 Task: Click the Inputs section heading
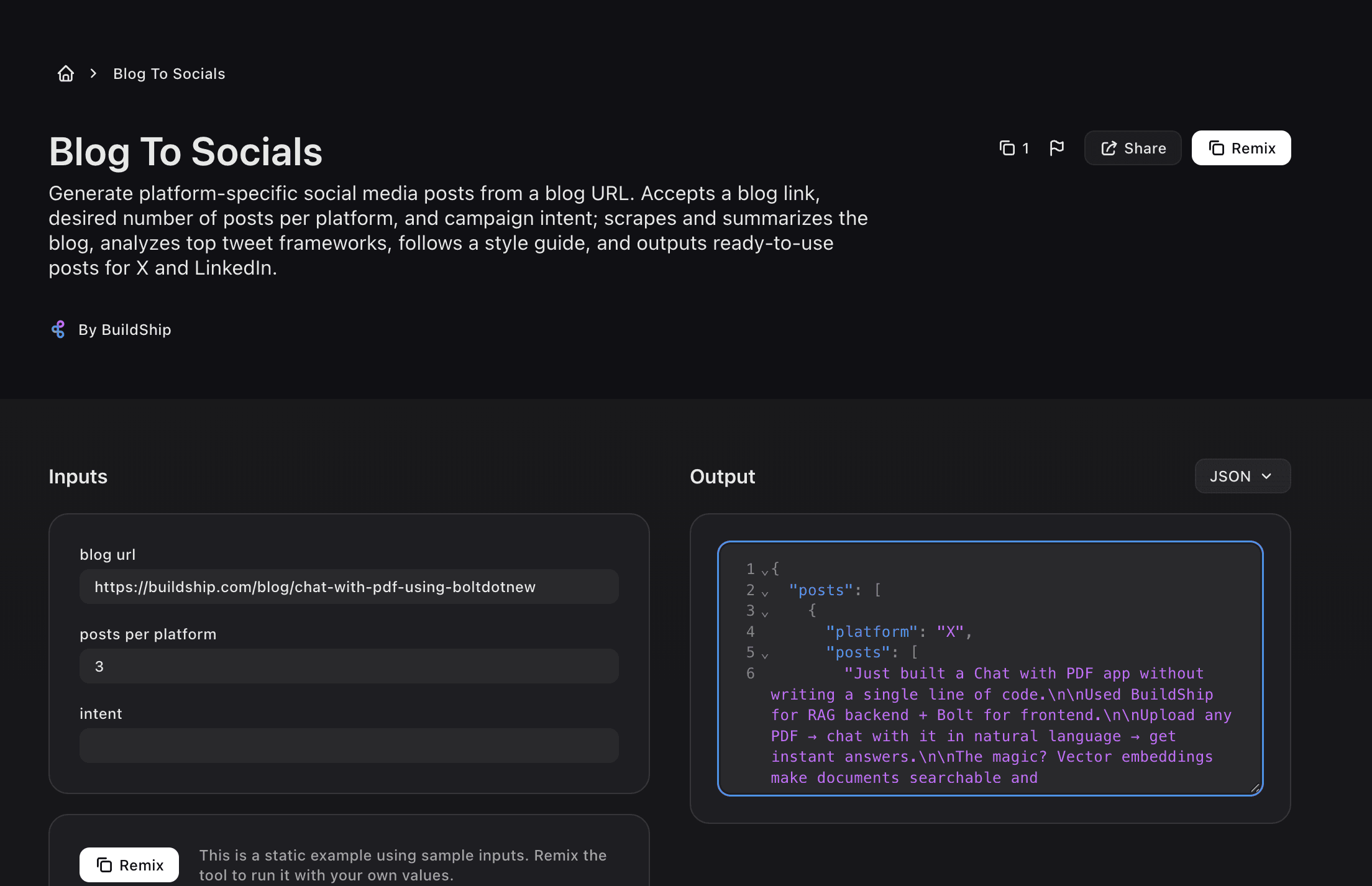[x=78, y=477]
